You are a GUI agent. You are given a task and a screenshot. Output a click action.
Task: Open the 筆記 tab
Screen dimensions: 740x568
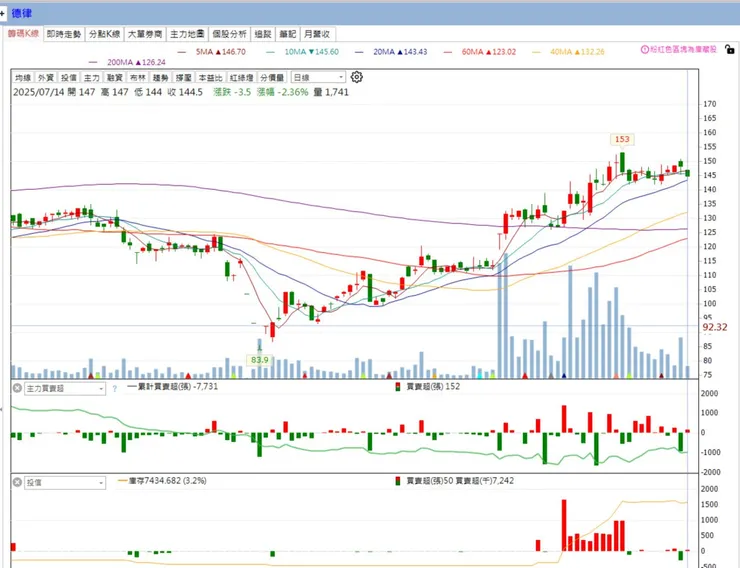pos(287,34)
